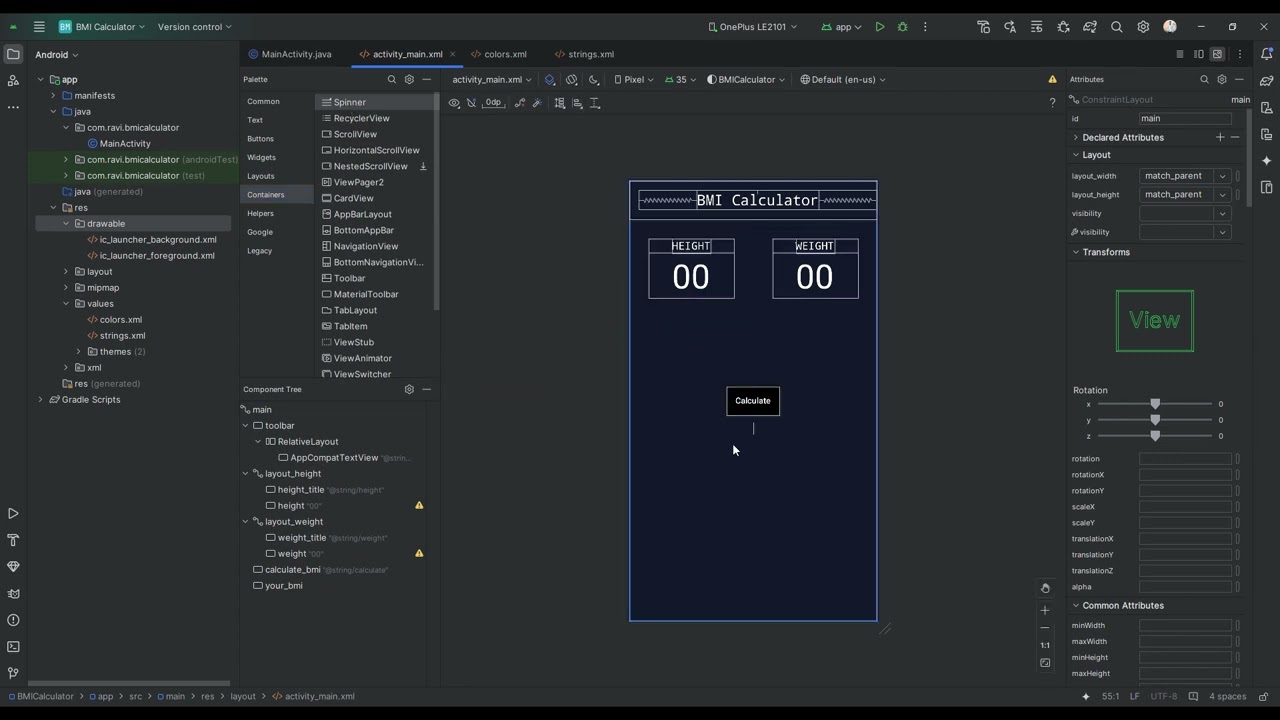
Task: Open Default (en-us) locale dropdown
Action: tap(843, 80)
